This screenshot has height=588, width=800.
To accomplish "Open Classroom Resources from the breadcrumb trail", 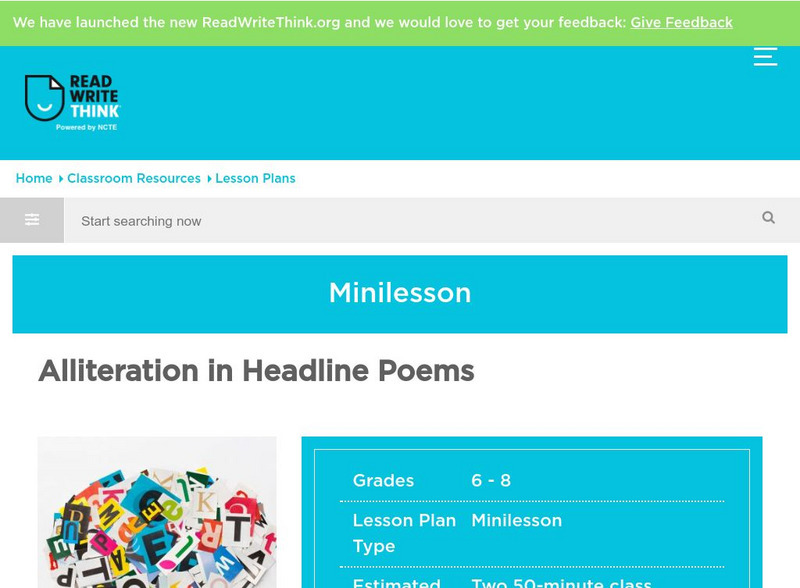I will 134,178.
